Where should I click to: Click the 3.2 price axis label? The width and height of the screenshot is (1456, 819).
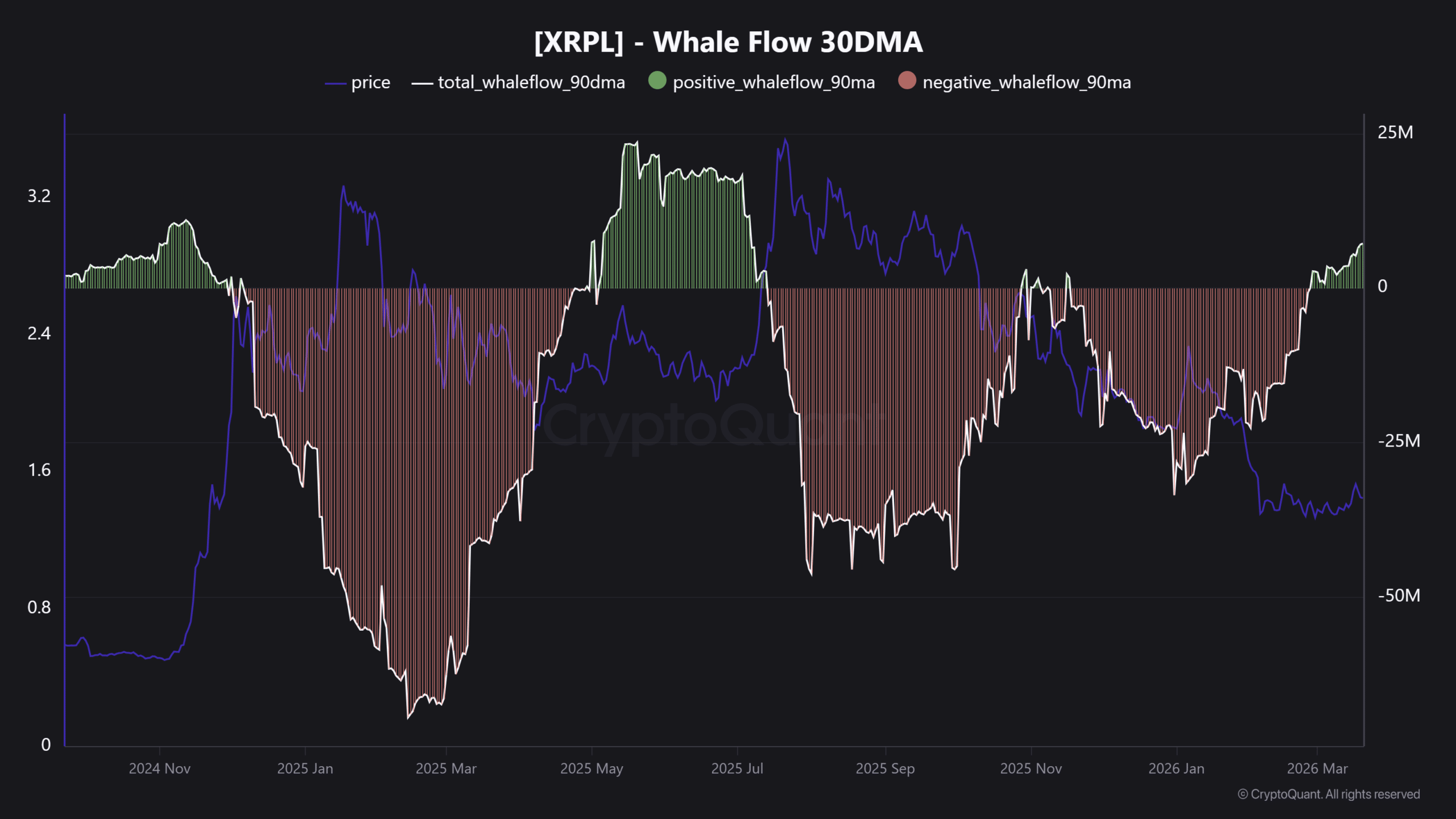coord(39,196)
